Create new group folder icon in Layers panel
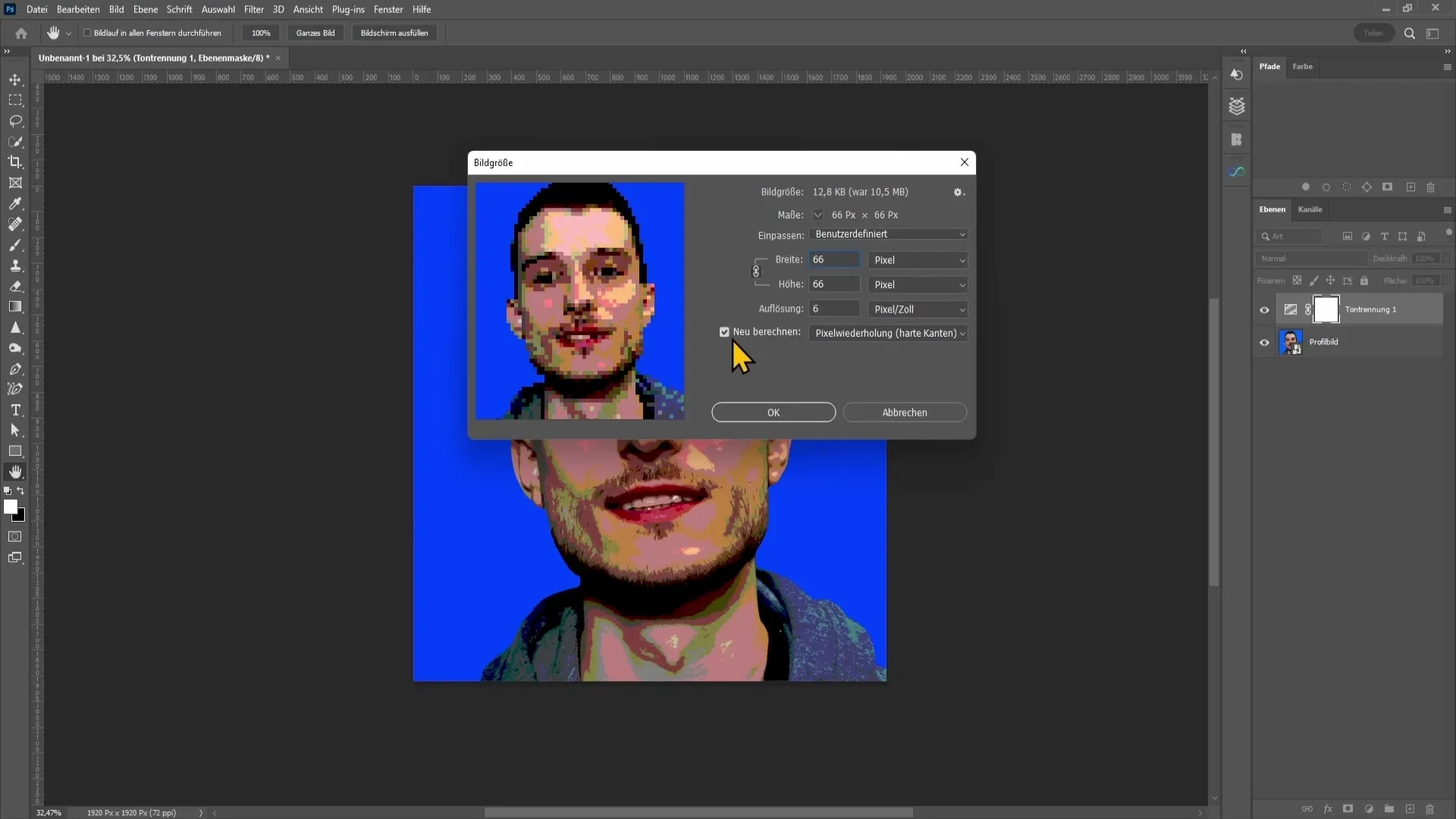Image resolution: width=1456 pixels, height=819 pixels. 1389,809
